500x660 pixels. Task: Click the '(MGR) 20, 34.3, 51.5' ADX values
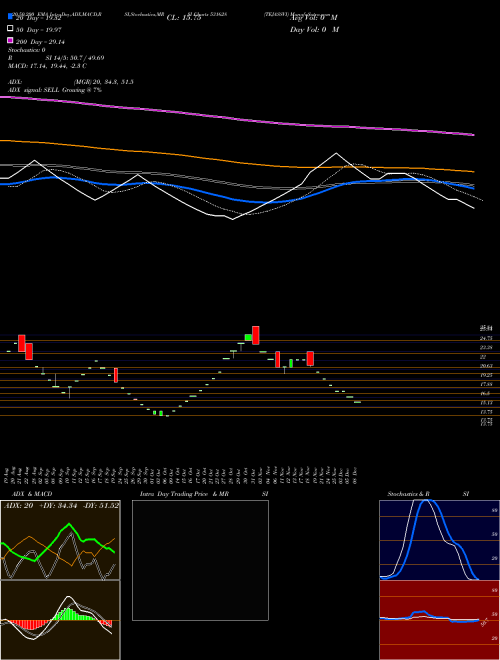pyautogui.click(x=104, y=82)
